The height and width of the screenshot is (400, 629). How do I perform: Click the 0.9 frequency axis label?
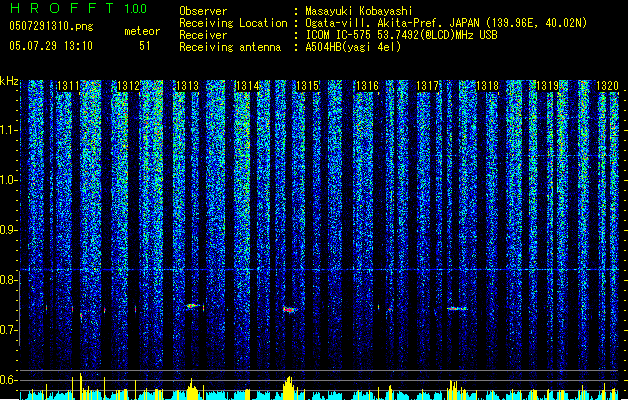point(8,230)
